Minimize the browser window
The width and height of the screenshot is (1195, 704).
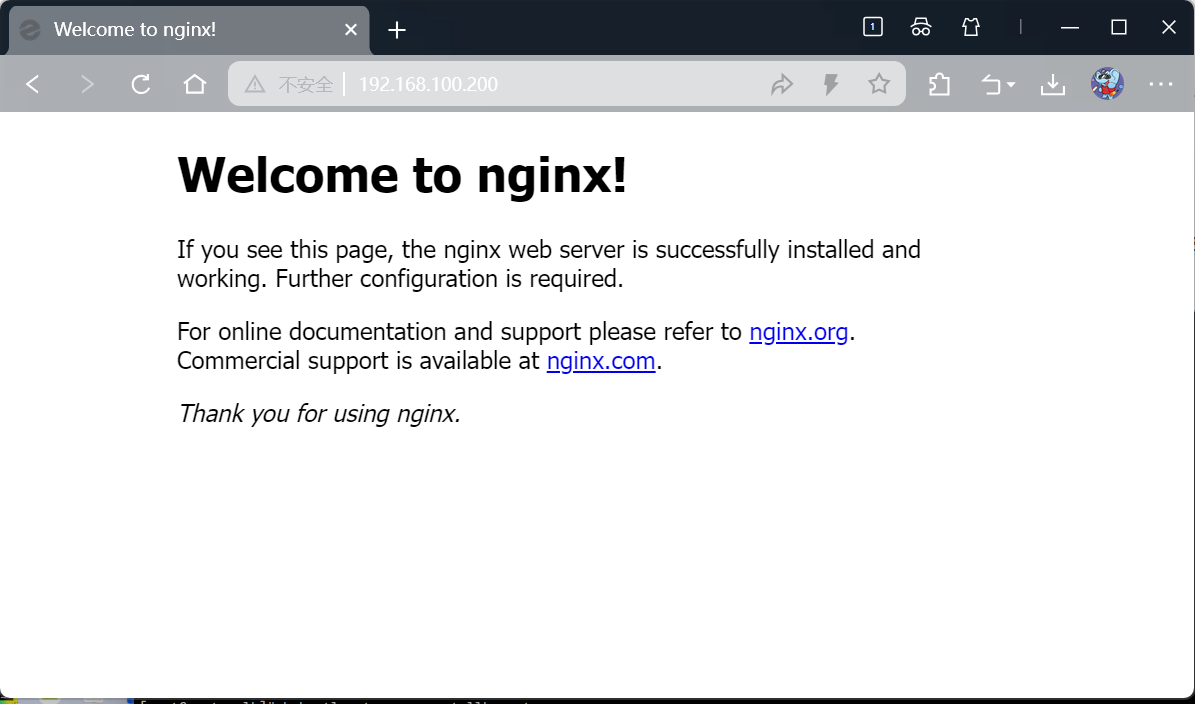pyautogui.click(x=1070, y=27)
